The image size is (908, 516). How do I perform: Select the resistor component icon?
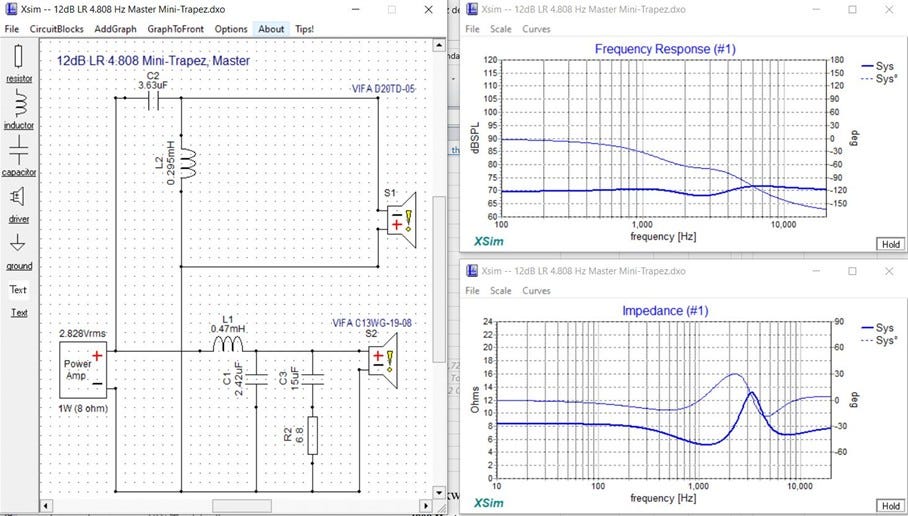tap(19, 57)
